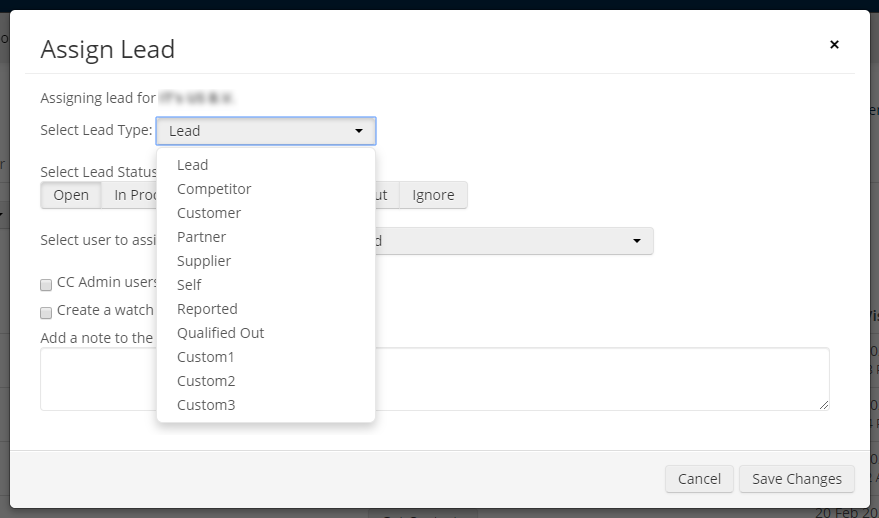This screenshot has height=518, width=879.
Task: Select the Self option
Action: [x=190, y=285]
